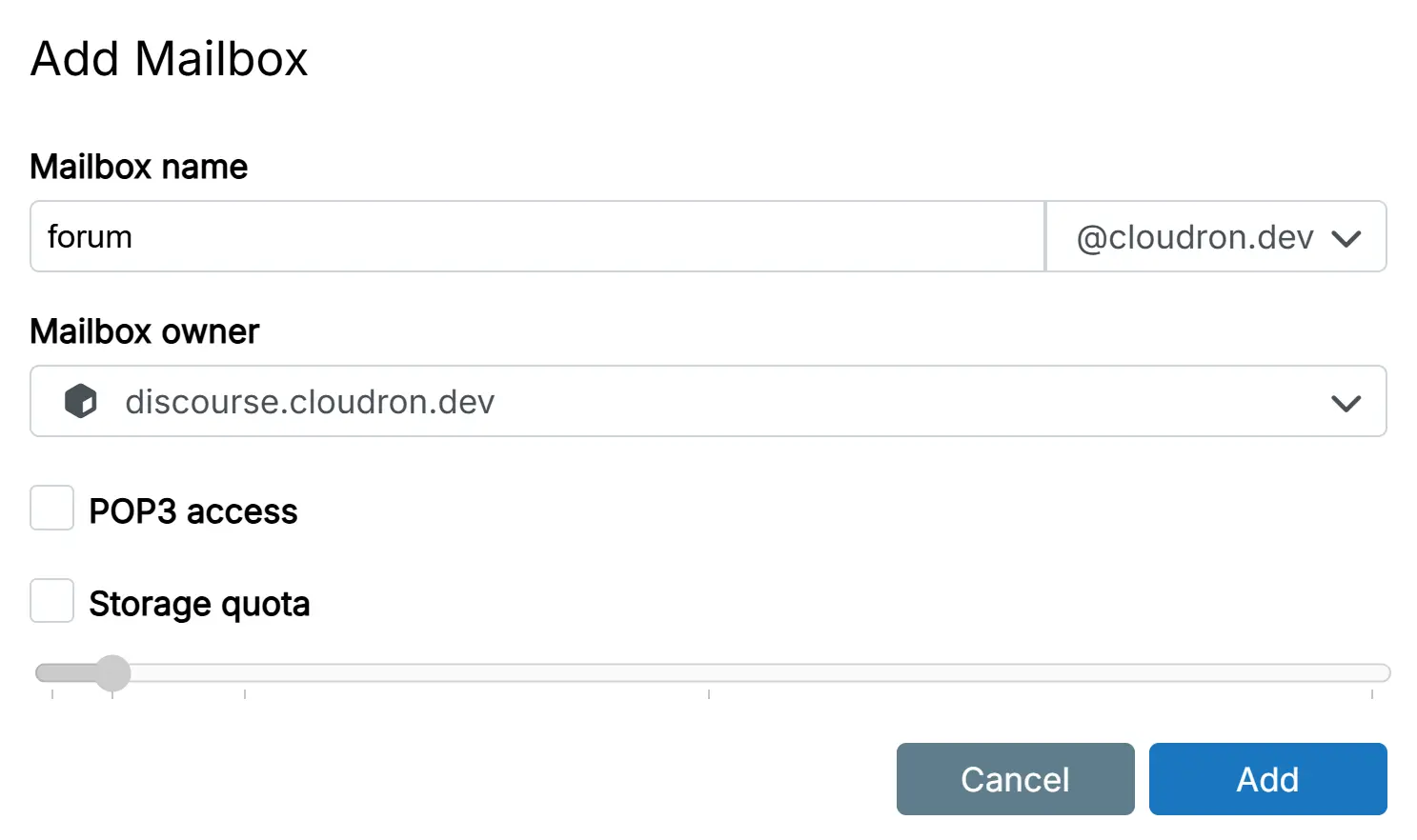Click the Mailbox owner field label
The height and width of the screenshot is (840, 1417).
144,331
